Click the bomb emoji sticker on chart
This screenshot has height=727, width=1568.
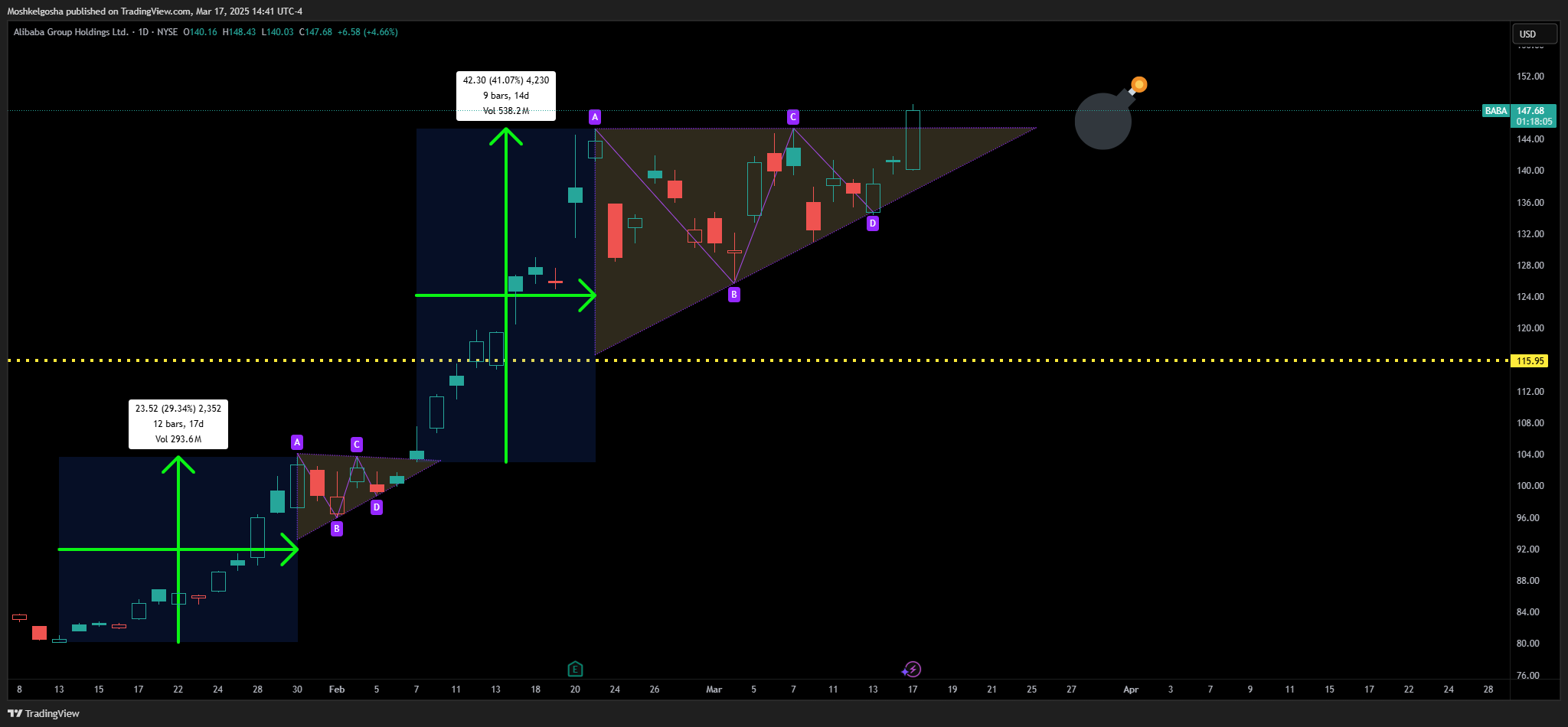point(1110,113)
